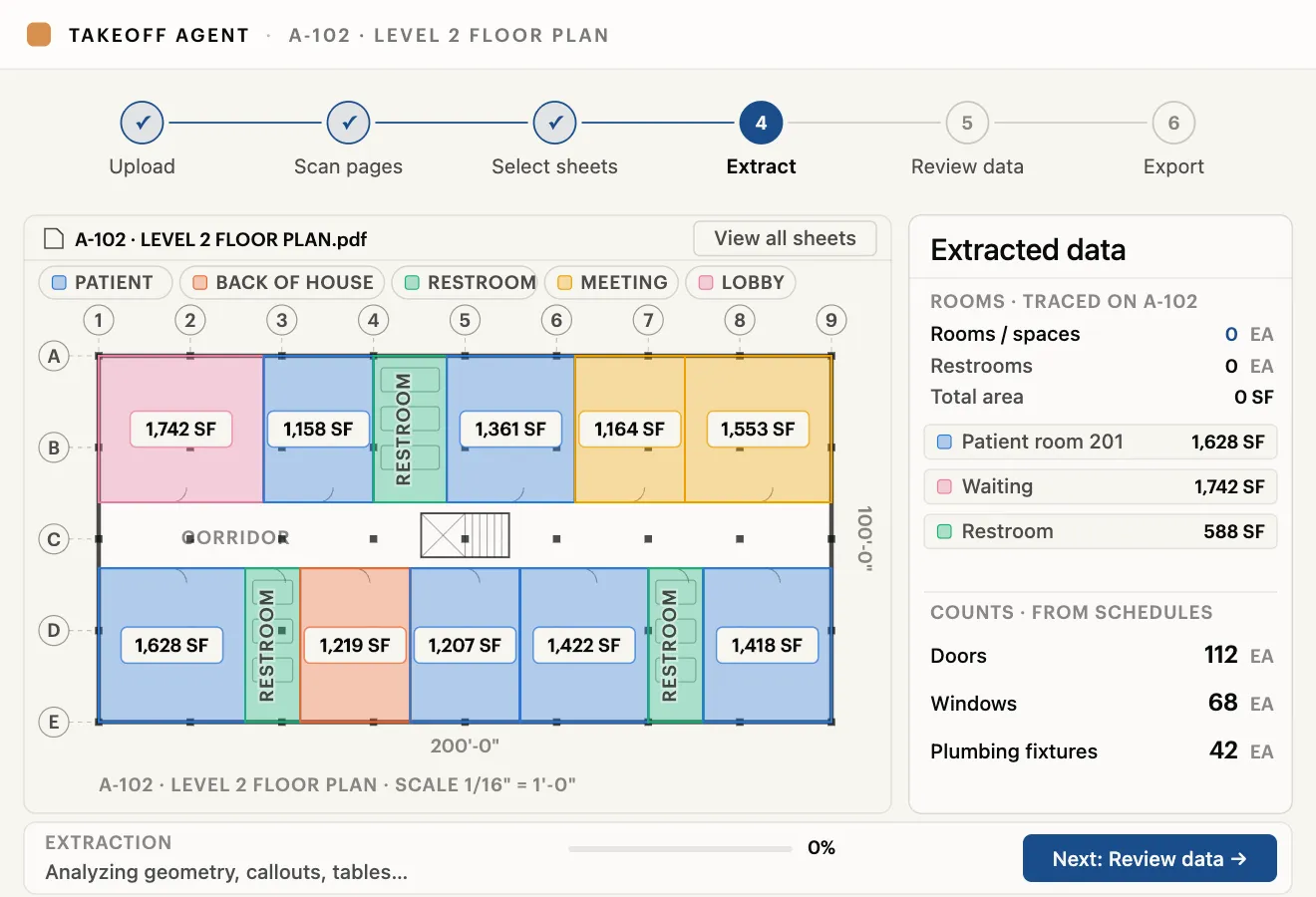This screenshot has height=897, width=1316.
Task: Select the 1,553 SF meeting room label
Action: tap(758, 430)
